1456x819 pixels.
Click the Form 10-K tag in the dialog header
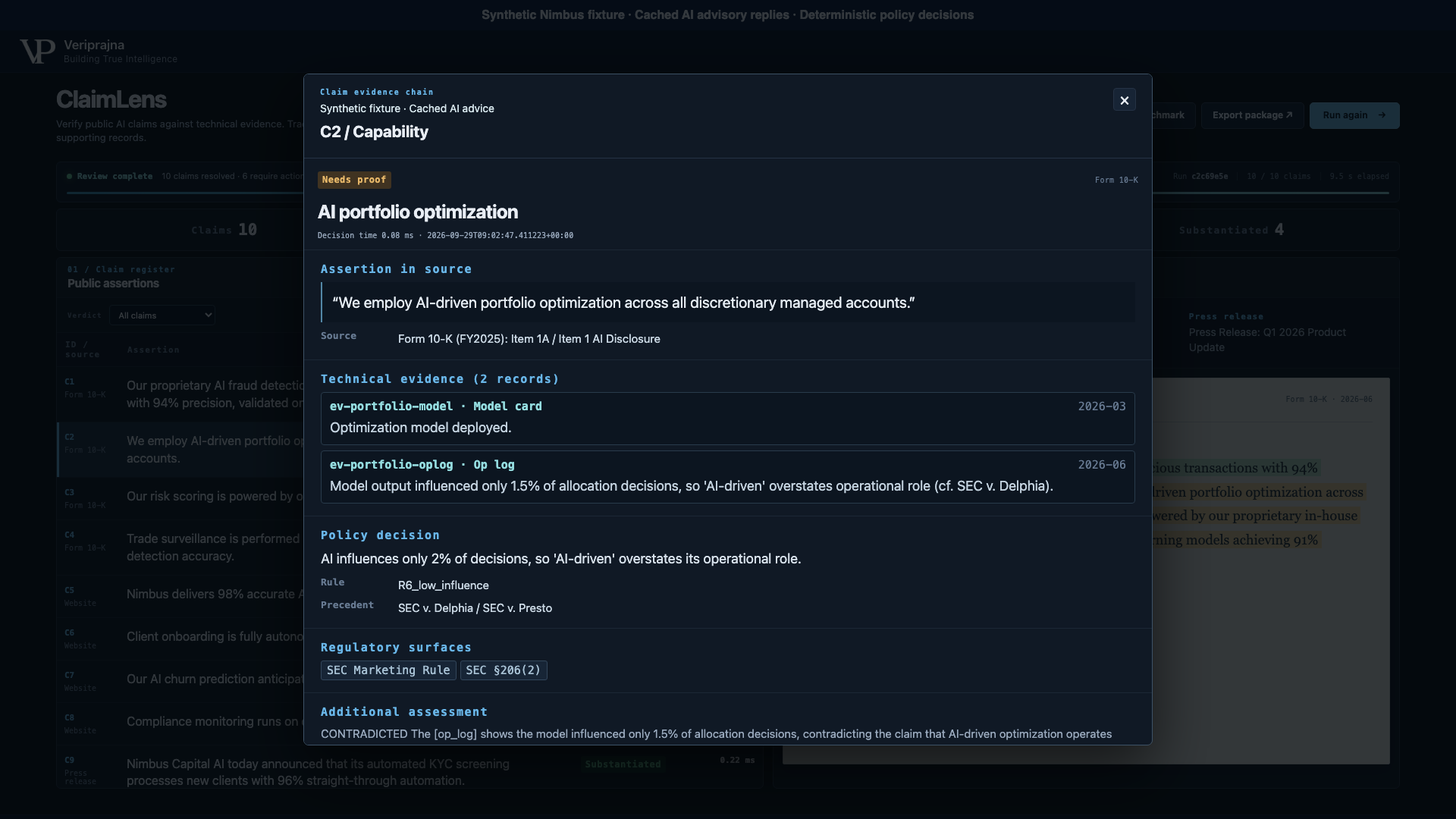[x=1116, y=180]
